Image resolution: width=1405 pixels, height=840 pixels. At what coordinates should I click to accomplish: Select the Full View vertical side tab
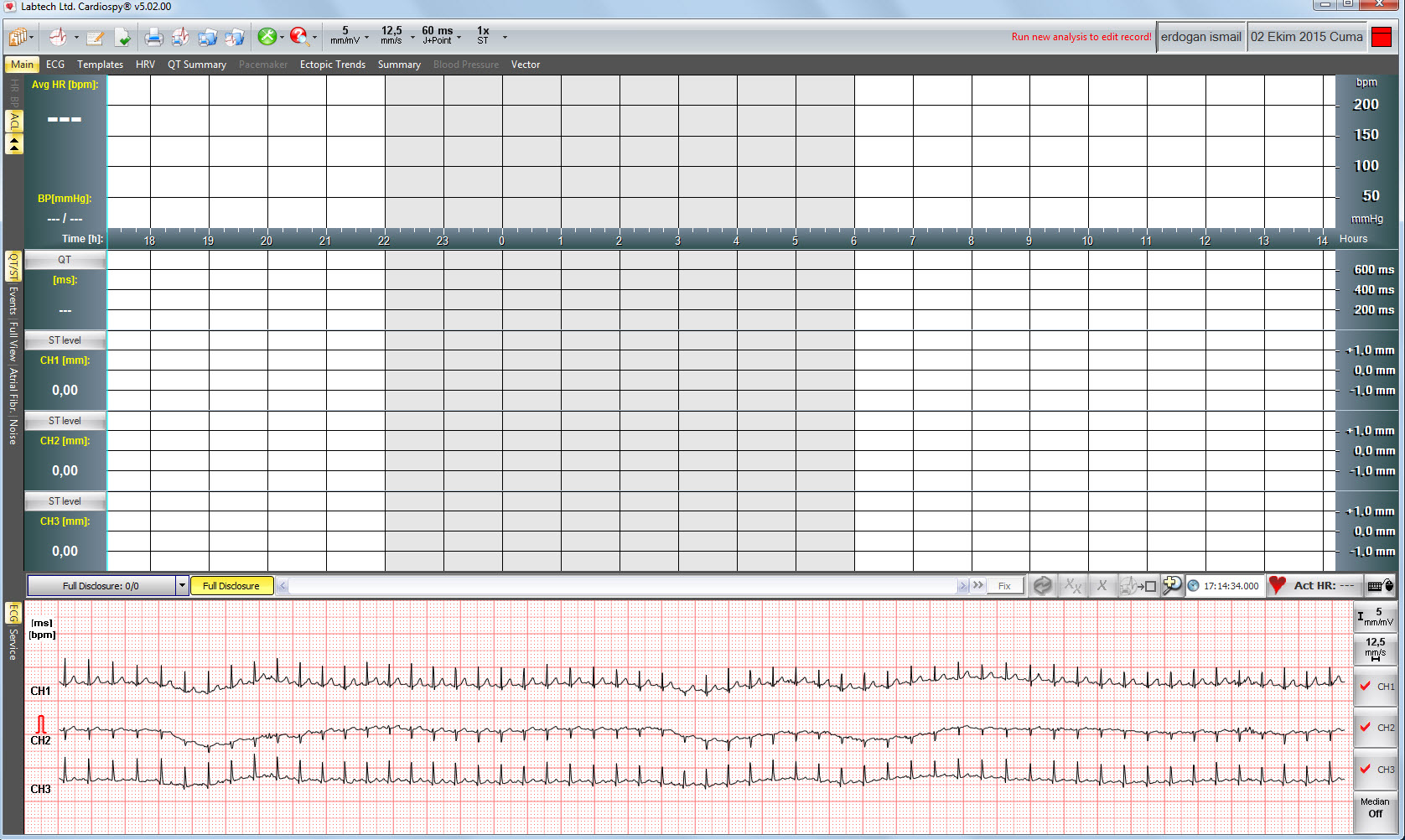(x=13, y=341)
